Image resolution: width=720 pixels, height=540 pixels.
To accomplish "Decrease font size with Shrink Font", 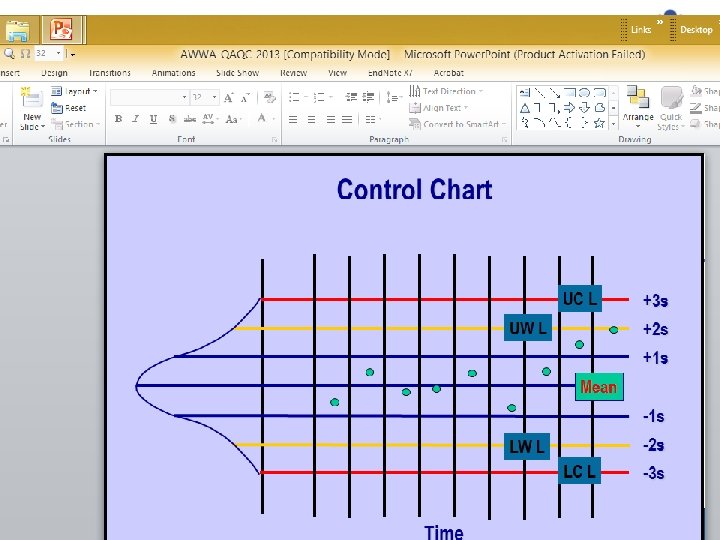I will click(x=246, y=97).
